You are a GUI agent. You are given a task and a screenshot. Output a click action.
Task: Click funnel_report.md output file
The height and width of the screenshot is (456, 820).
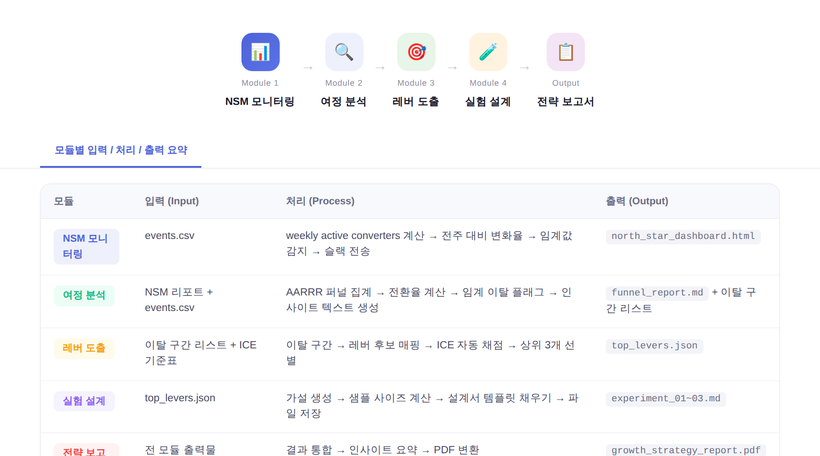click(657, 293)
